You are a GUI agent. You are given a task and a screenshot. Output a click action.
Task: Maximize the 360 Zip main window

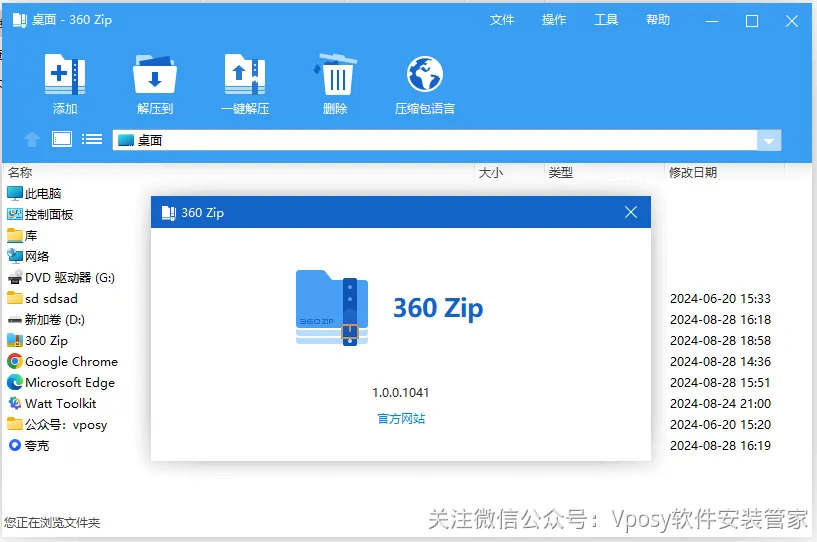[x=752, y=21]
